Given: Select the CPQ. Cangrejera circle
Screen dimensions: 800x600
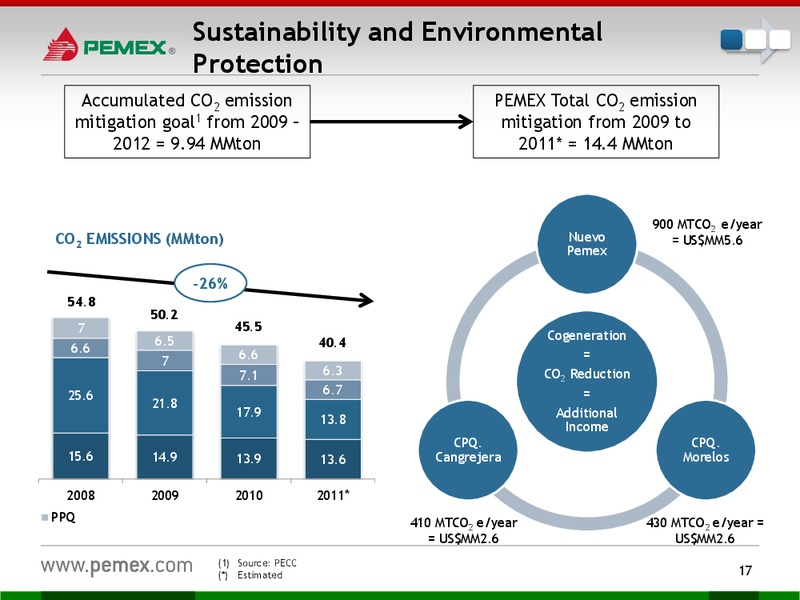Looking at the screenshot, I should pyautogui.click(x=468, y=450).
